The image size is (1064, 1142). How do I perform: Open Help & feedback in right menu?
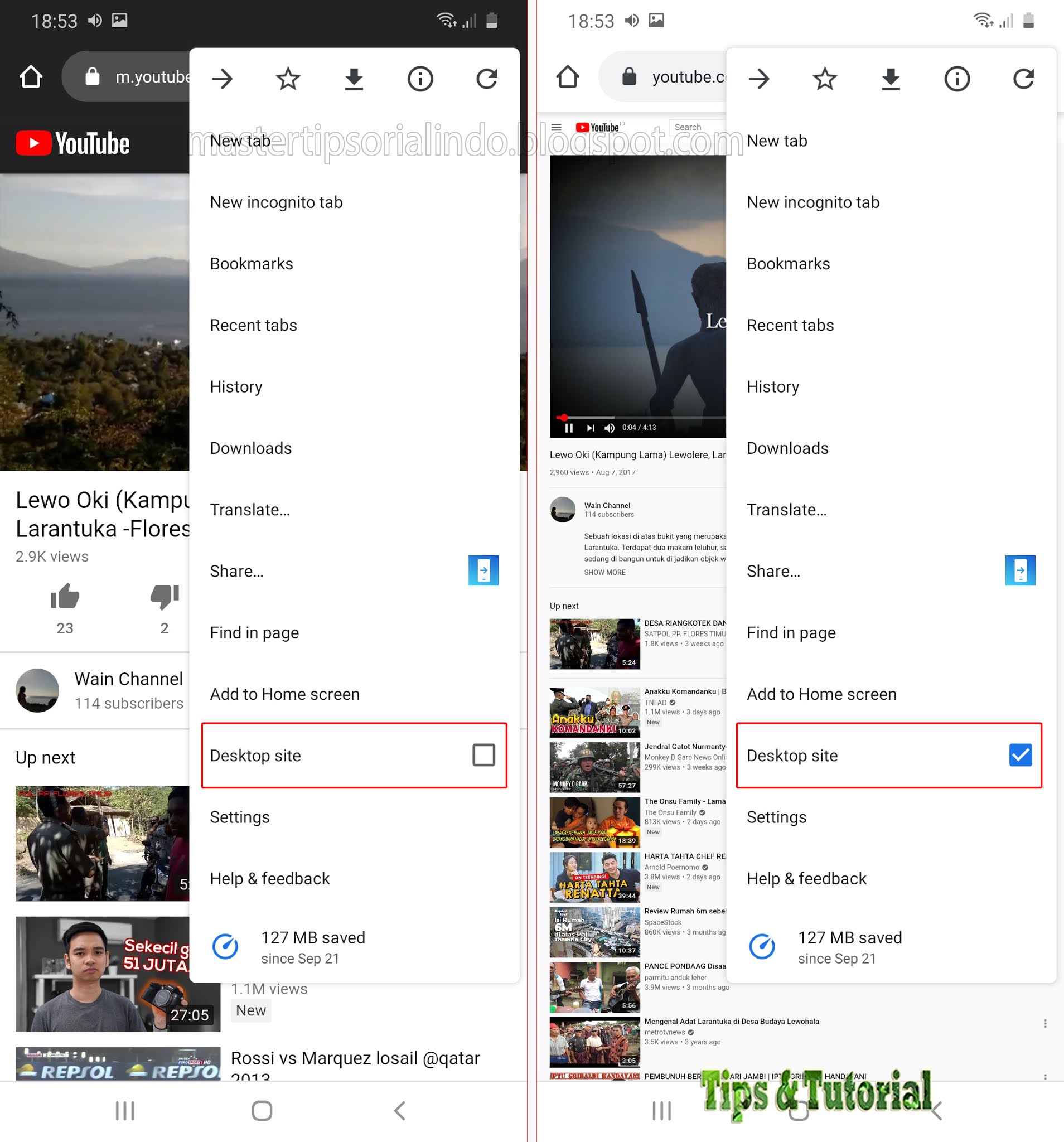(891, 878)
